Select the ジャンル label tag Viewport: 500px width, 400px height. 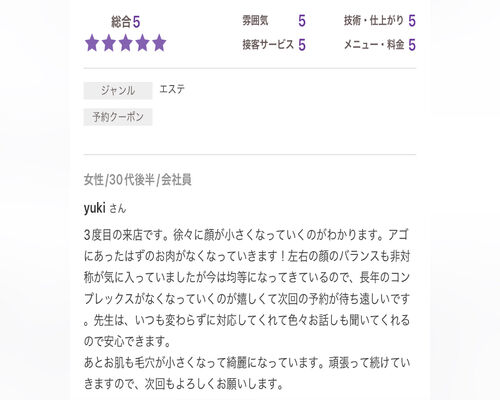pyautogui.click(x=118, y=91)
